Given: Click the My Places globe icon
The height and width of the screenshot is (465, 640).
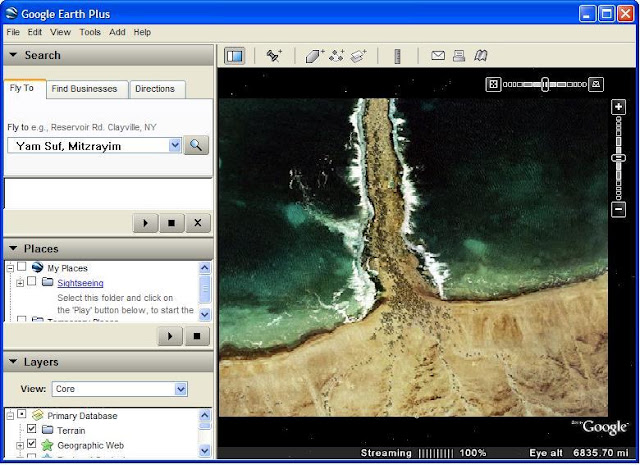Looking at the screenshot, I should point(37,267).
